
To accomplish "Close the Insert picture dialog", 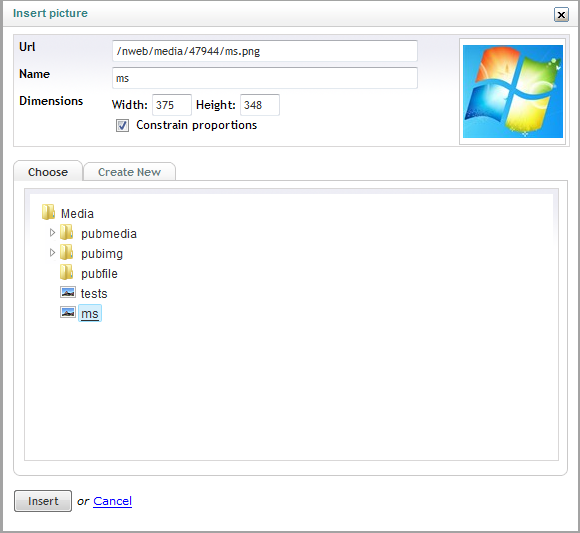I will [561, 15].
